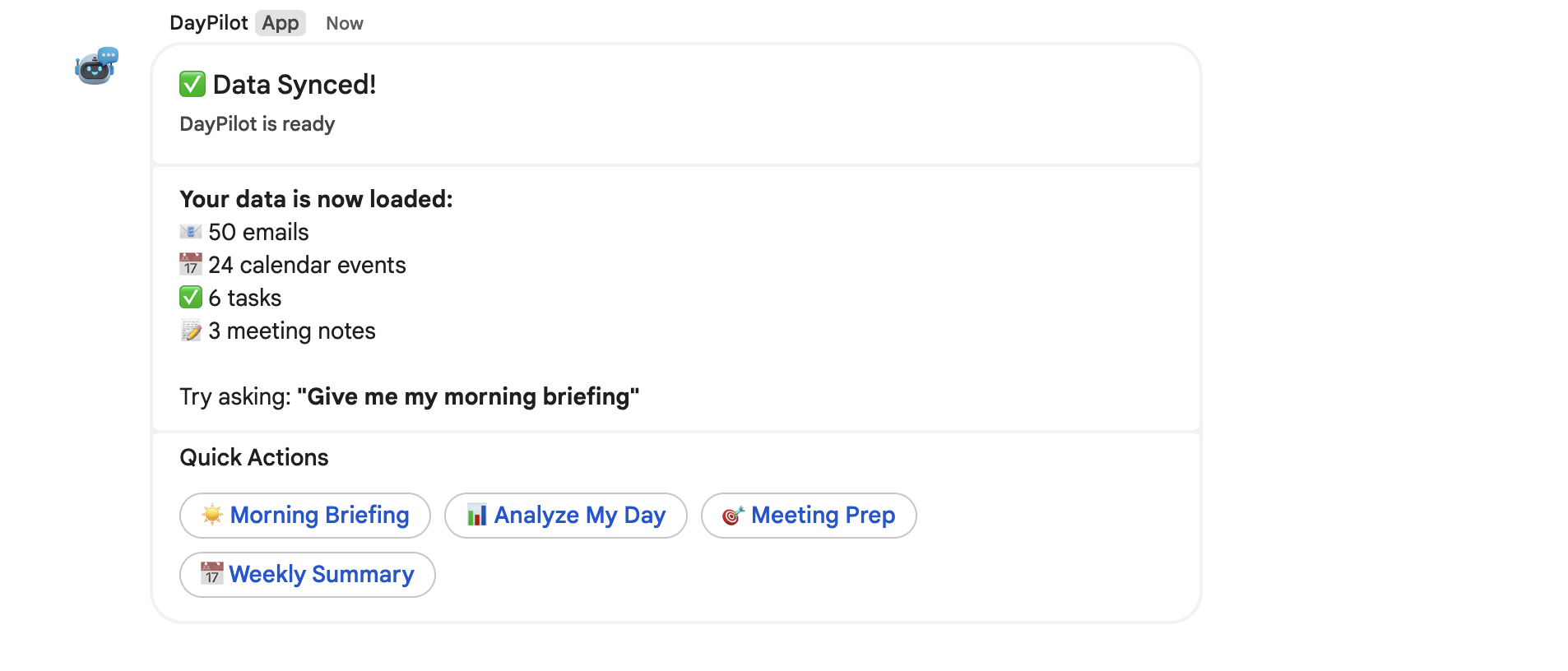Click the "Give me my morning briefing" suggestion text
This screenshot has width=1568, height=671.
click(467, 396)
